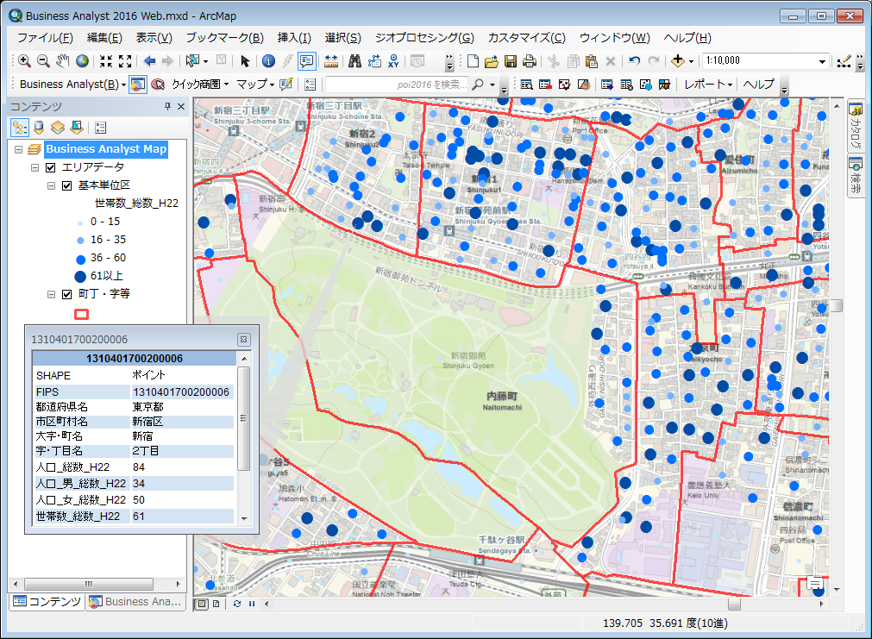Uncheck the エリアデータ group layer
Image resolution: width=872 pixels, height=639 pixels.
point(51,167)
